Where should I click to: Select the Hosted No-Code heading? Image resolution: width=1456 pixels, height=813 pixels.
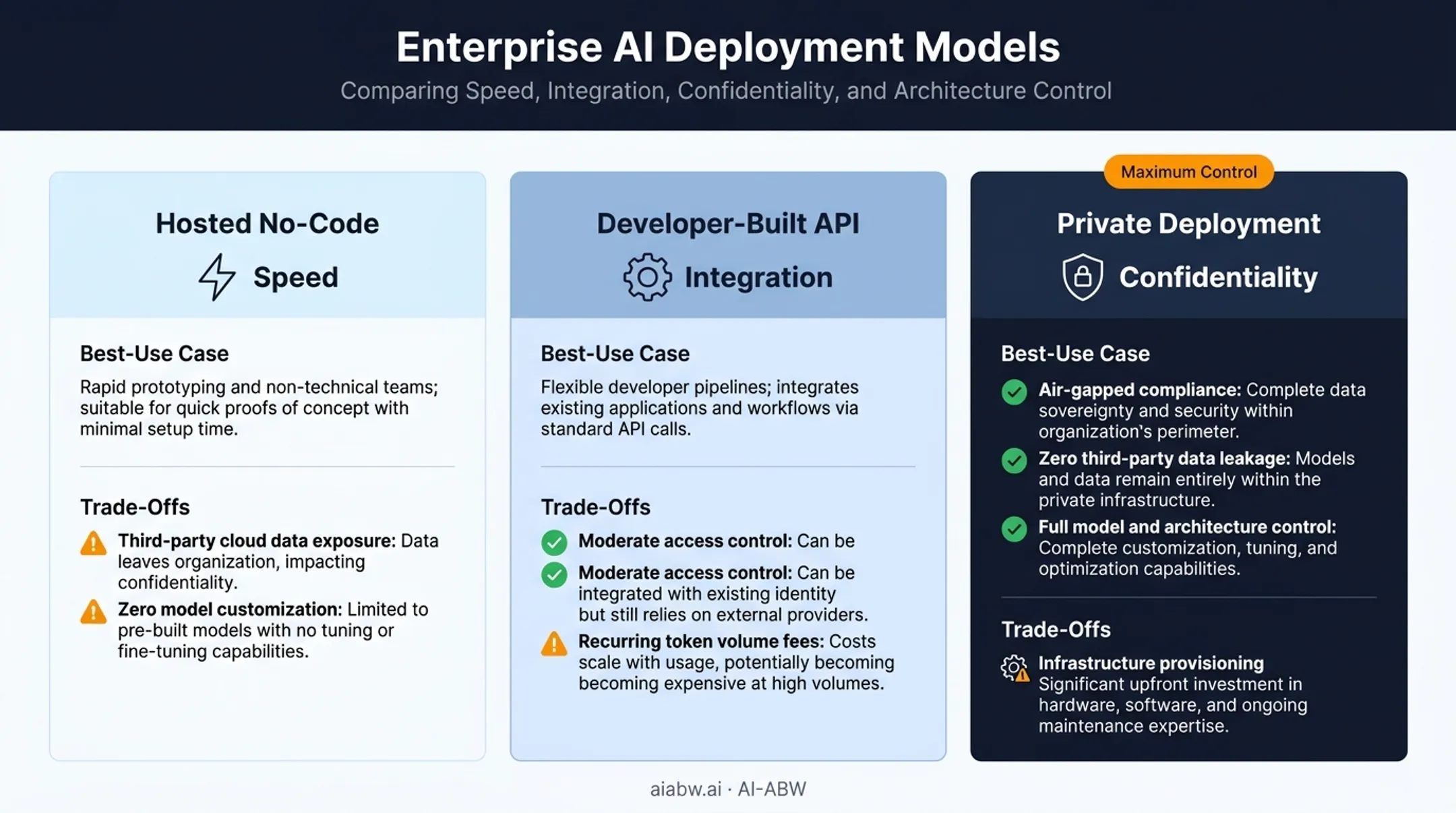coord(268,223)
